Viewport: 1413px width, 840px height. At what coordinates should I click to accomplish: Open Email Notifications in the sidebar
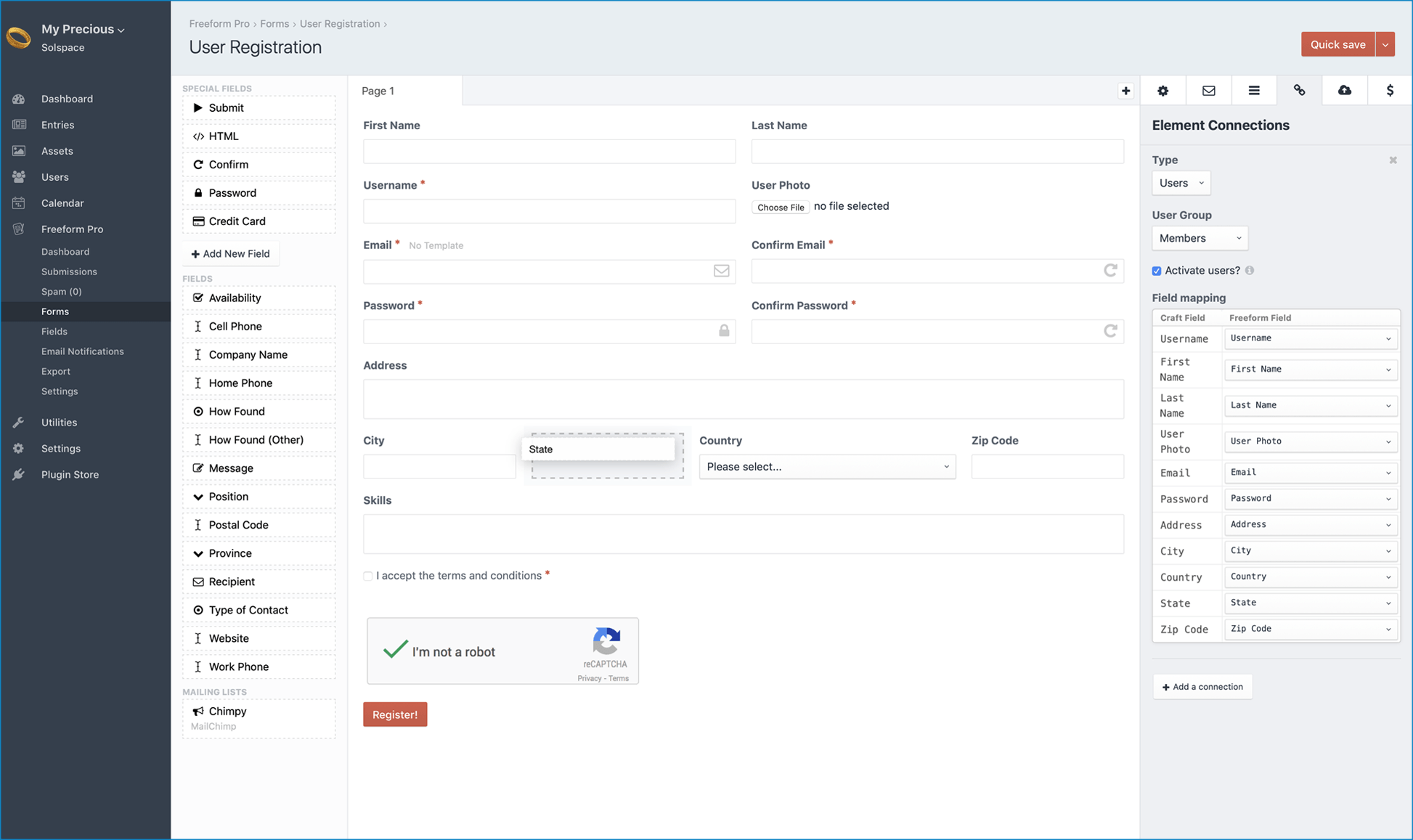click(82, 351)
